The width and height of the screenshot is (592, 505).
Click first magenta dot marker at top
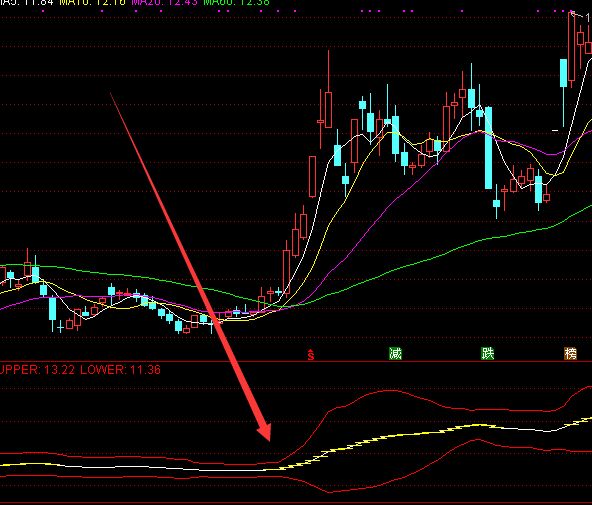[43, 11]
